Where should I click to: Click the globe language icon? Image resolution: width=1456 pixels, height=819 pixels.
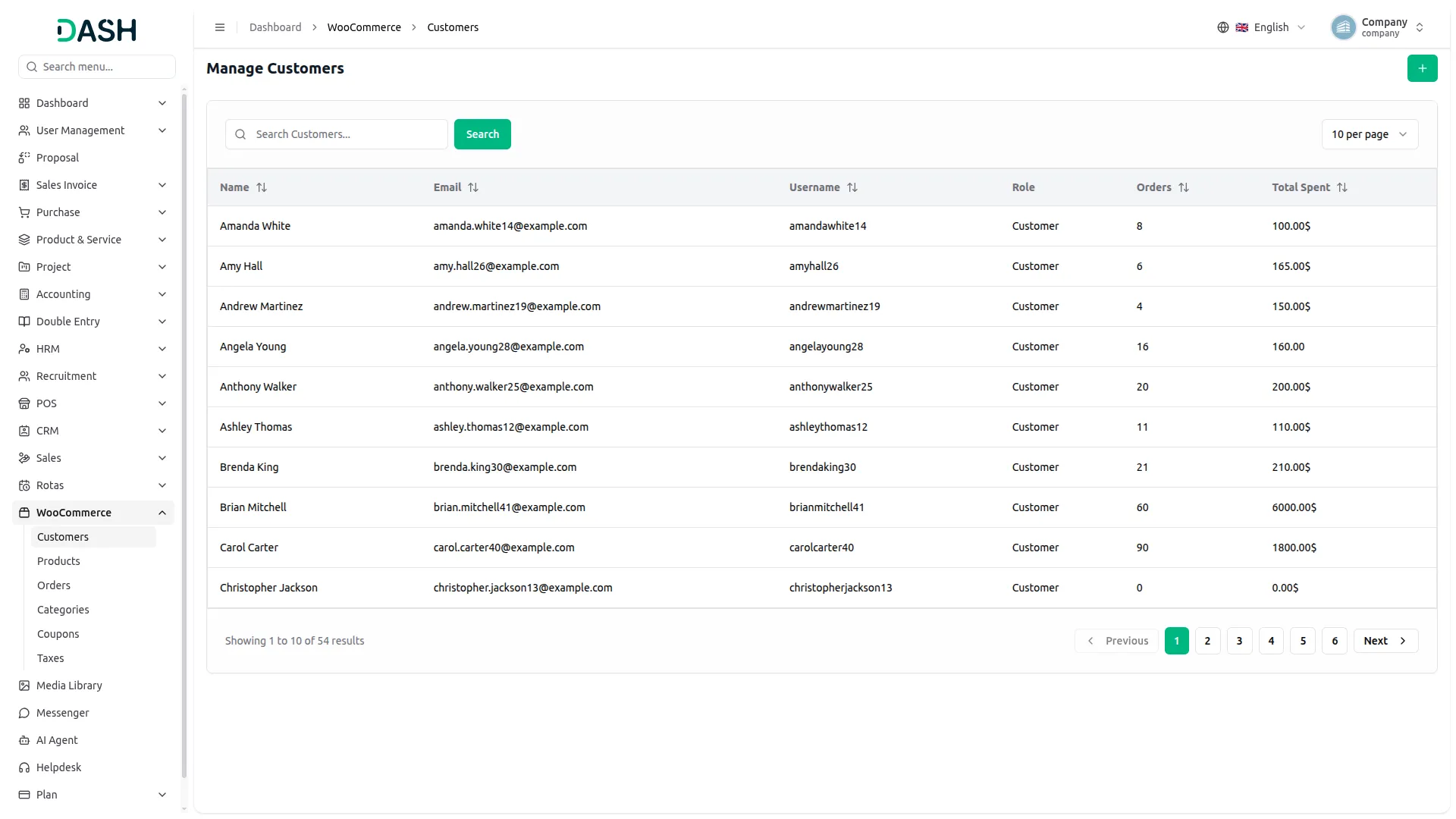pos(1222,27)
